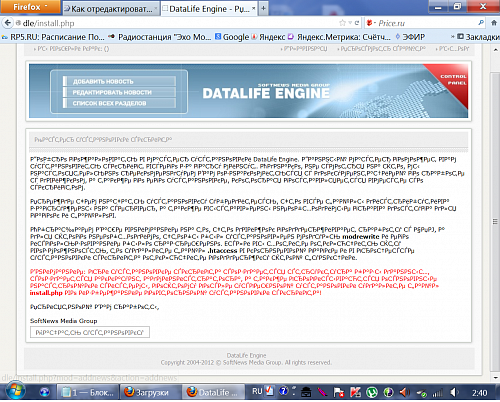
Task: Open the 'Радиостанция Эхо Мо...' bookmark
Action: pyautogui.click(x=159, y=37)
